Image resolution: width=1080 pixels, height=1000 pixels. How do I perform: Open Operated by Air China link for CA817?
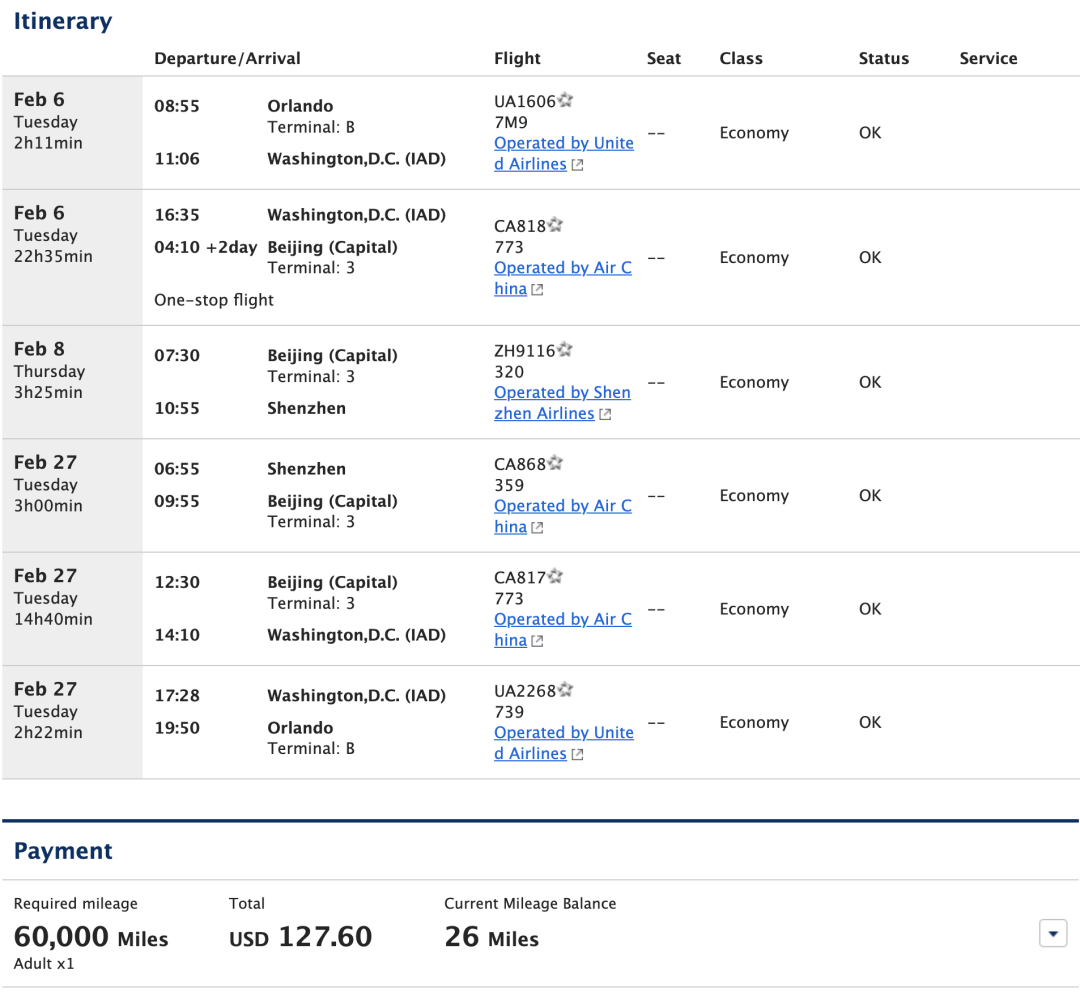coord(563,629)
